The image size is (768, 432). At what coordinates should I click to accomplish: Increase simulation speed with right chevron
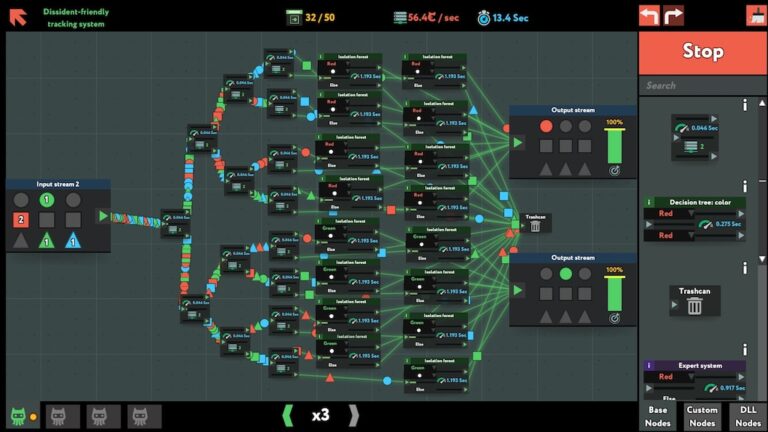(354, 416)
